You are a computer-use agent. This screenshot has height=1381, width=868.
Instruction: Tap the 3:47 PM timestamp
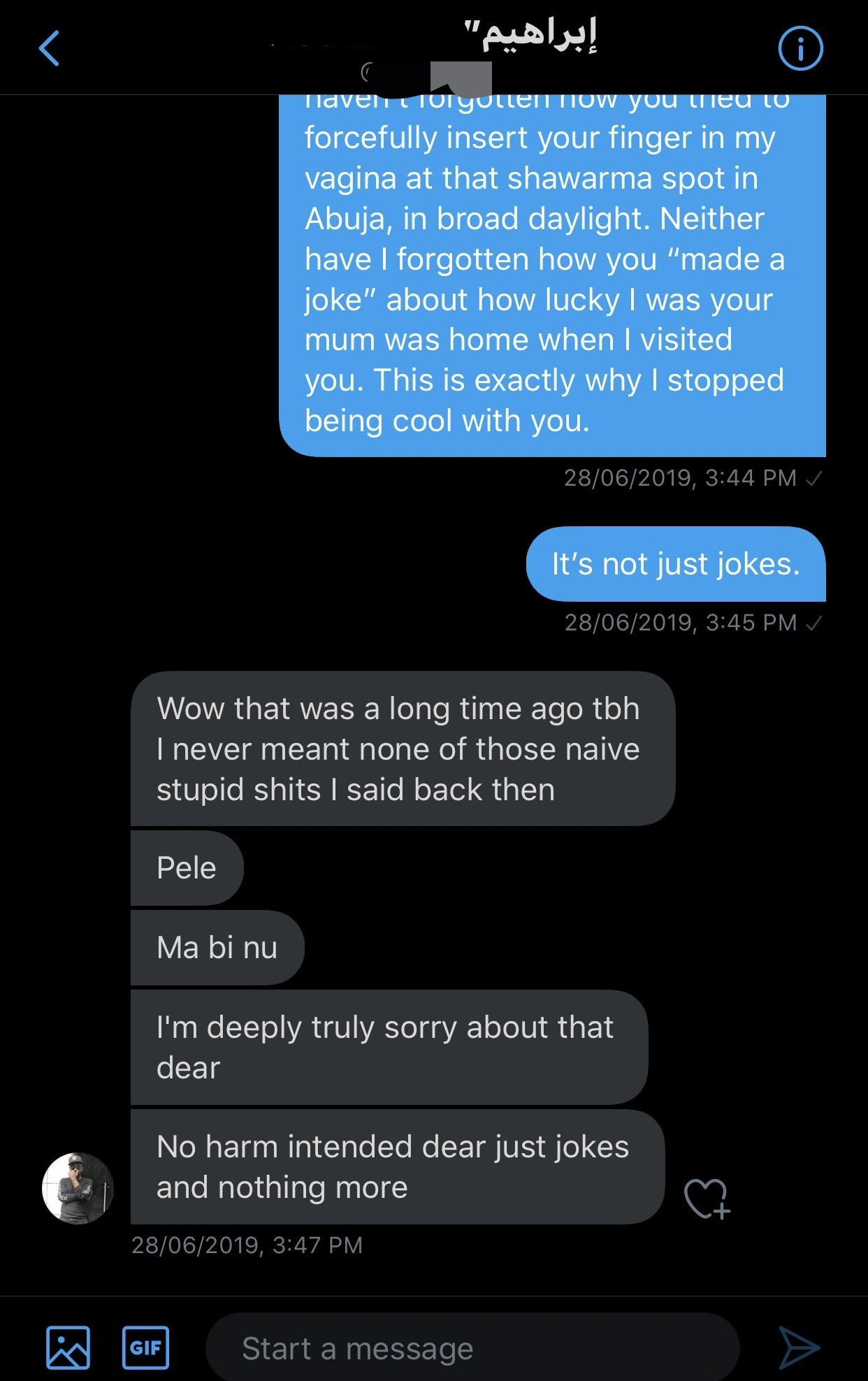pos(247,1245)
